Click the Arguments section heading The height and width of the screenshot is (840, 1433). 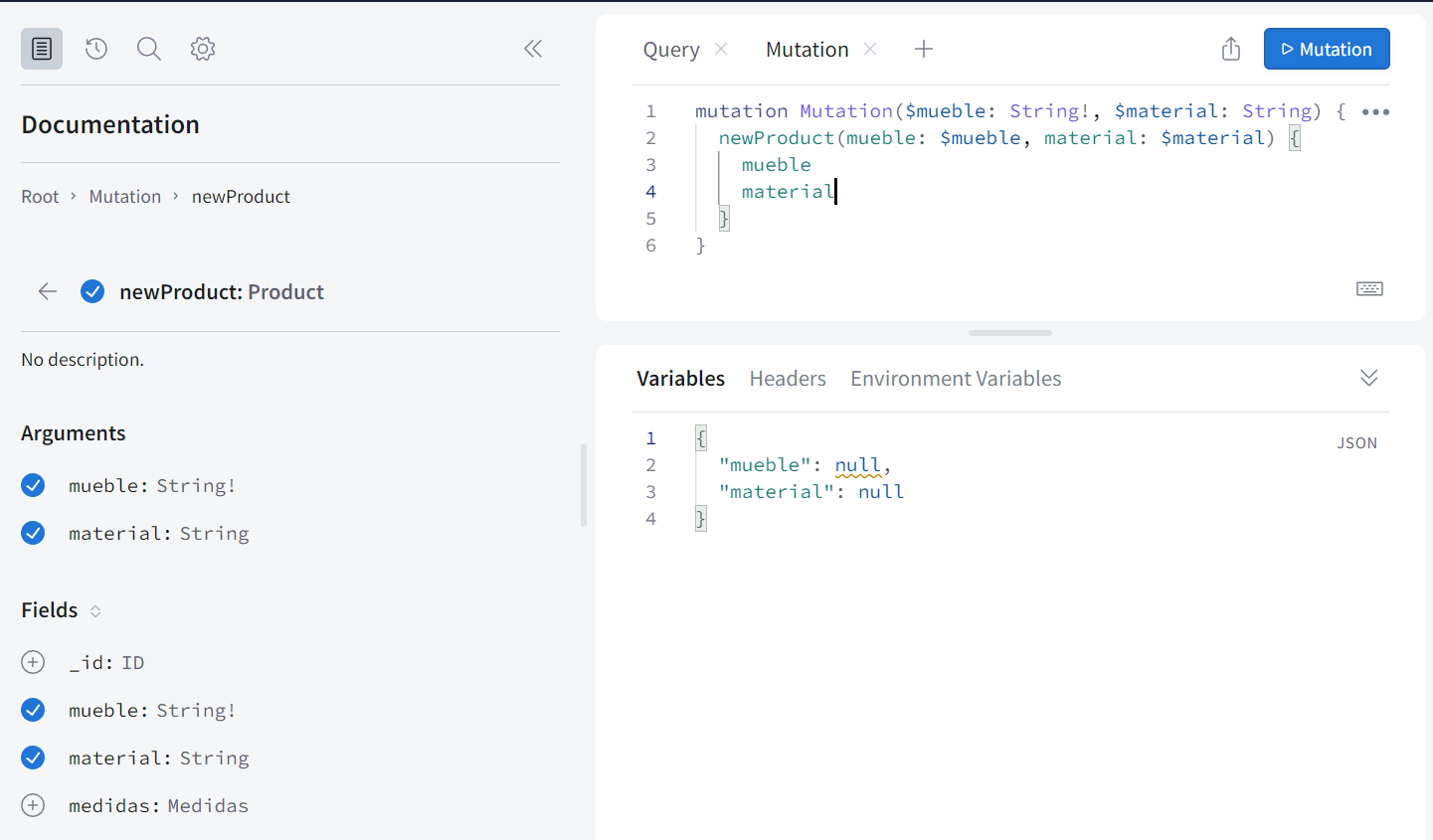point(74,433)
